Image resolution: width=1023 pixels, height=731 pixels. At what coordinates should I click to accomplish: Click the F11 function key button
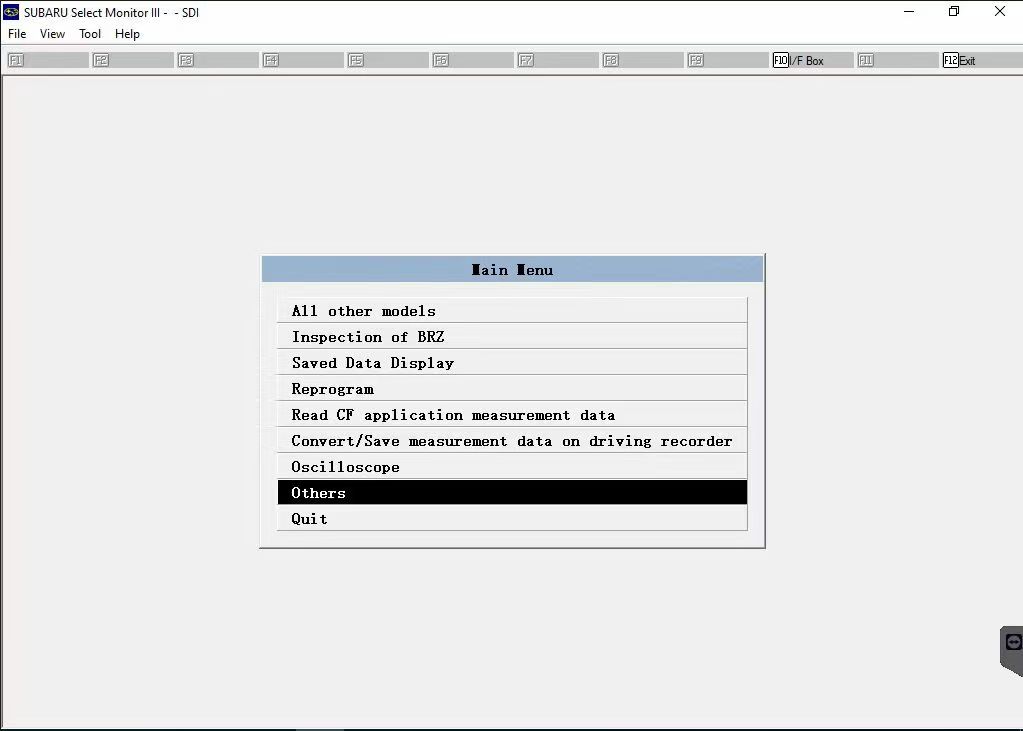(x=897, y=61)
